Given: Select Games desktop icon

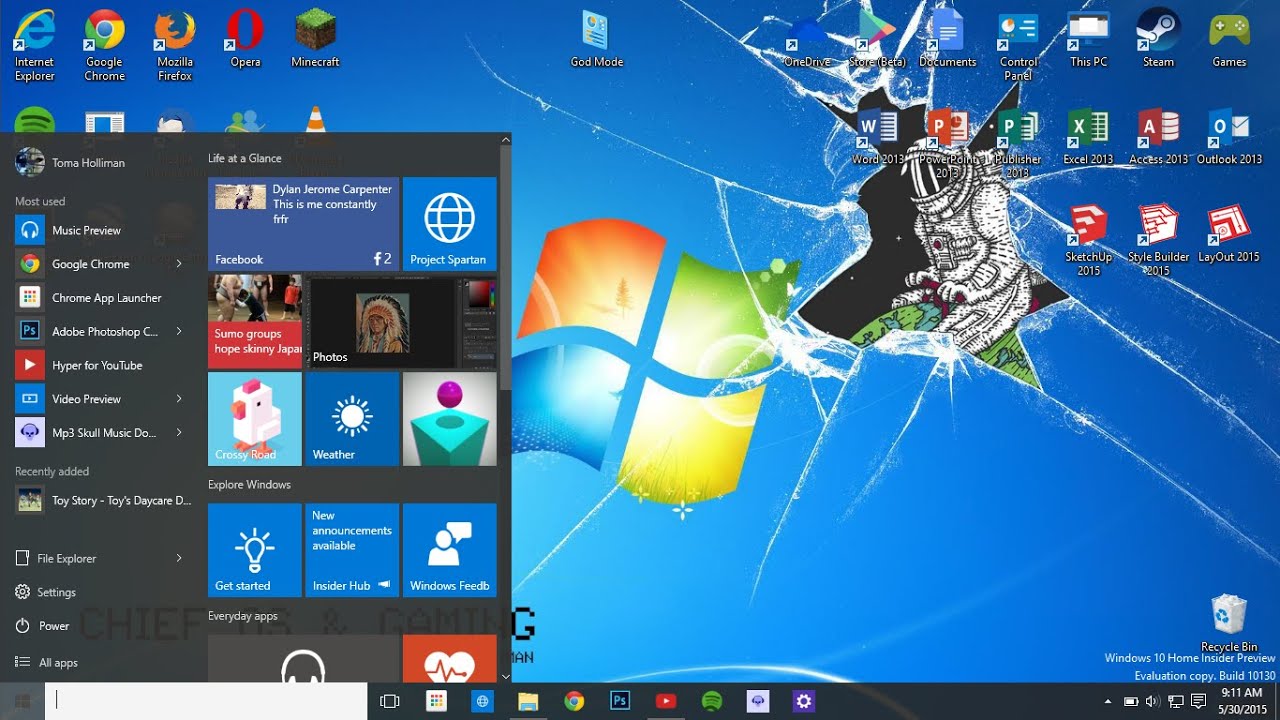Looking at the screenshot, I should coord(1229,40).
